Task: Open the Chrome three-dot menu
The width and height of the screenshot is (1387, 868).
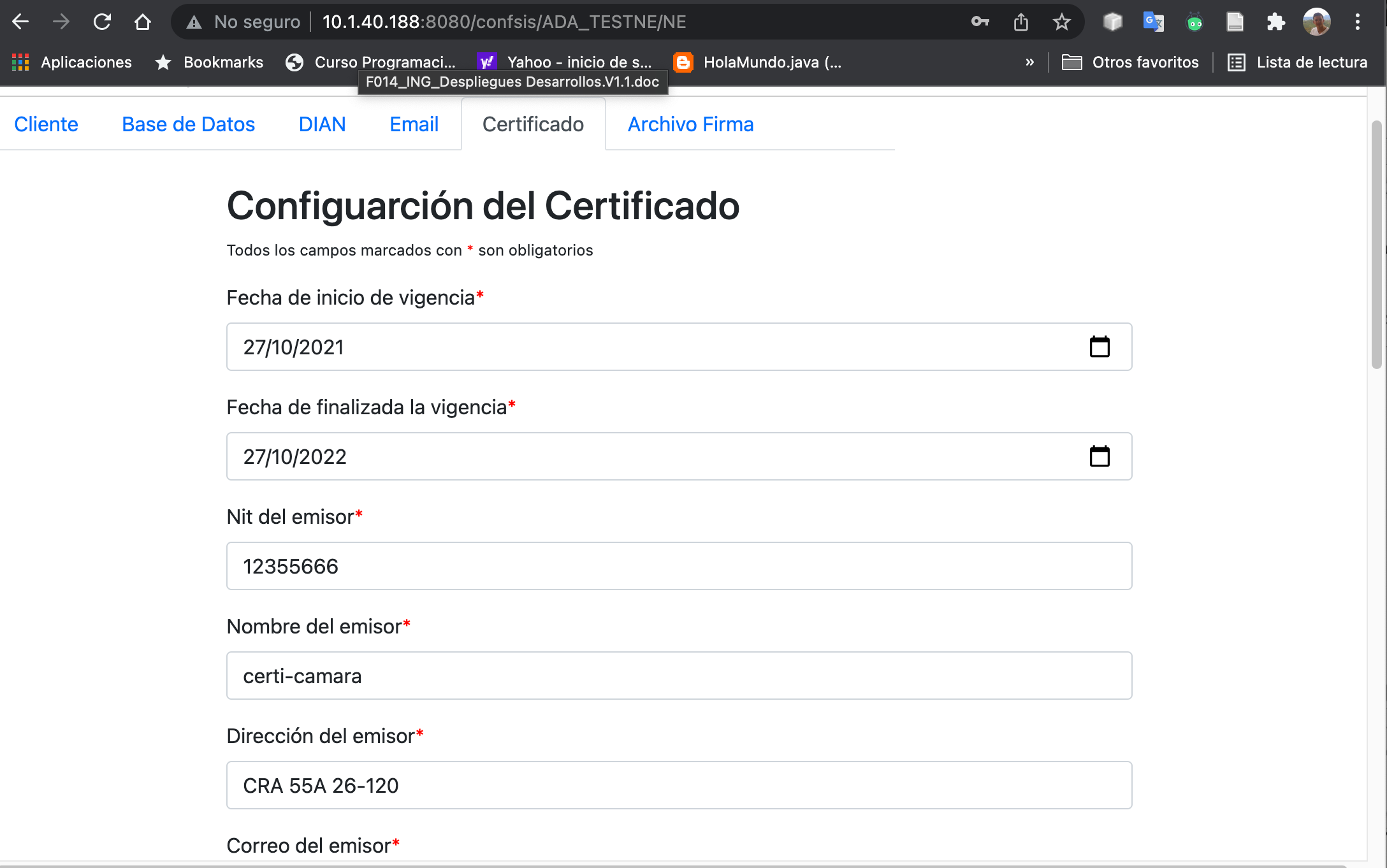Action: 1357,22
